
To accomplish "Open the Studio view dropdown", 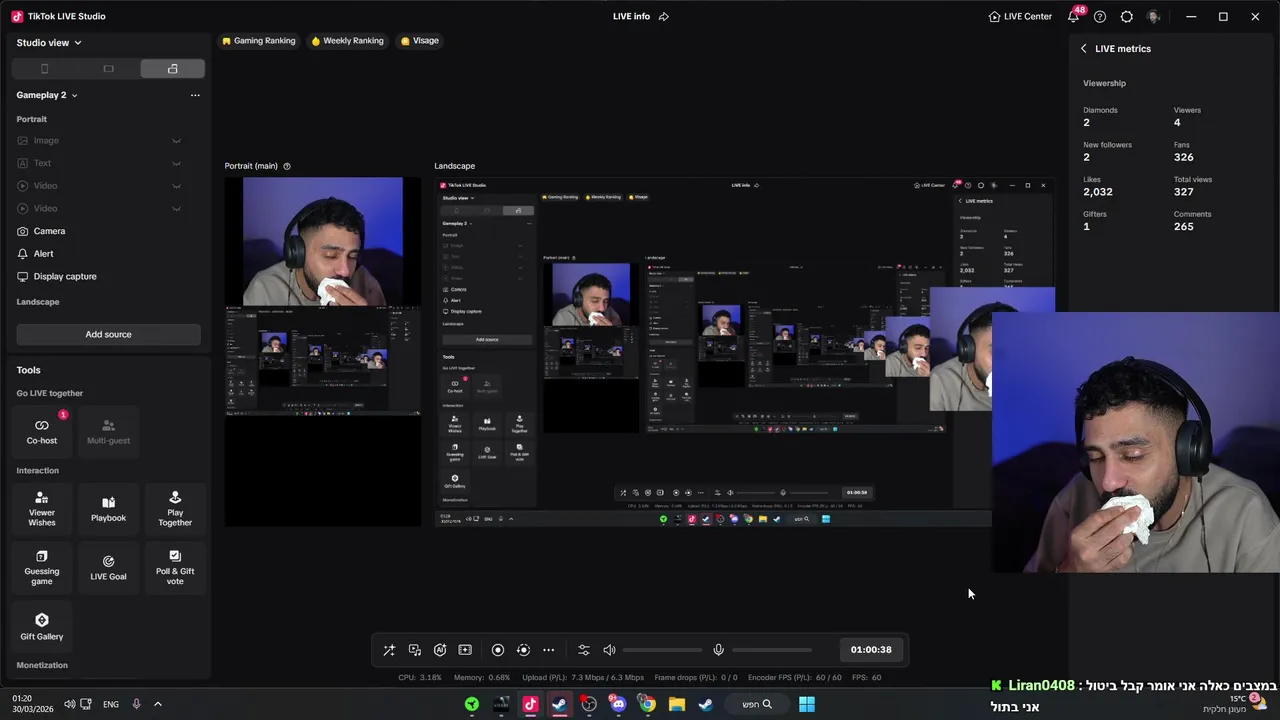I will pos(49,43).
